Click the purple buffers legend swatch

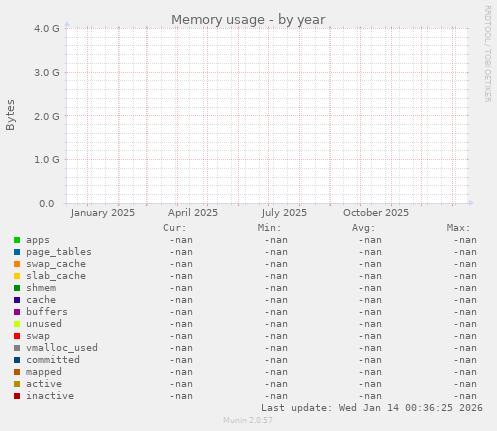[17, 312]
